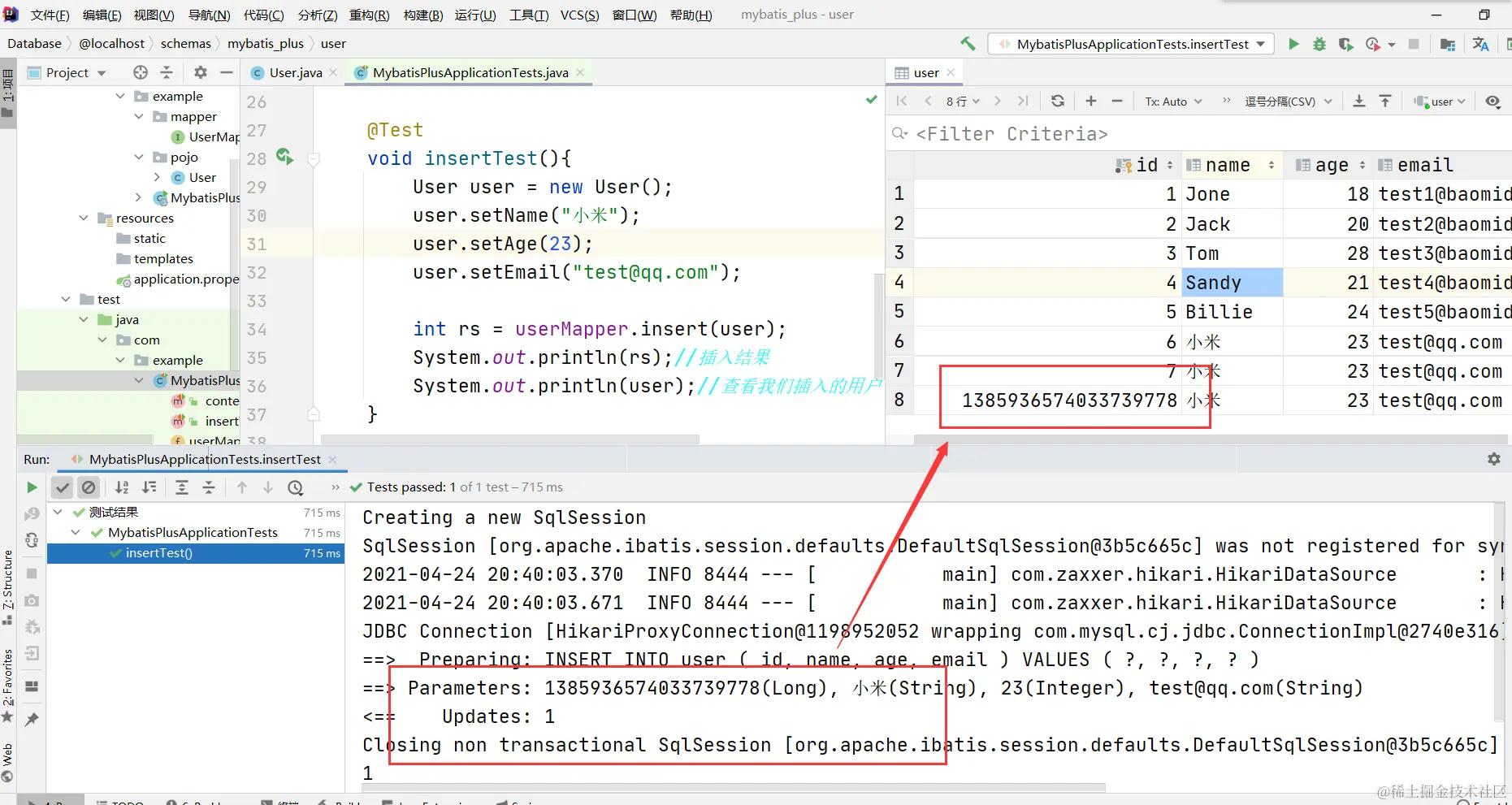Image resolution: width=1512 pixels, height=805 pixels.
Task: Open the user data source dropdown
Action: point(1440,101)
